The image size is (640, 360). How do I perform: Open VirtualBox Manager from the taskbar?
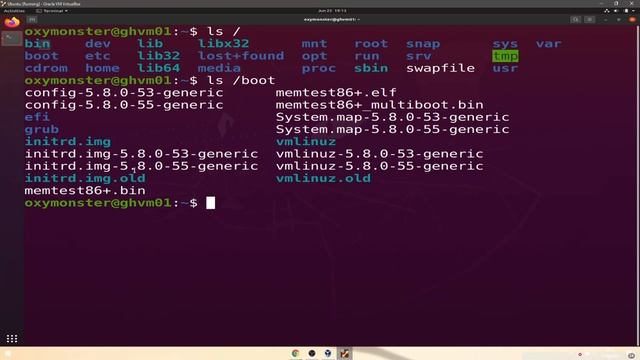(328, 353)
